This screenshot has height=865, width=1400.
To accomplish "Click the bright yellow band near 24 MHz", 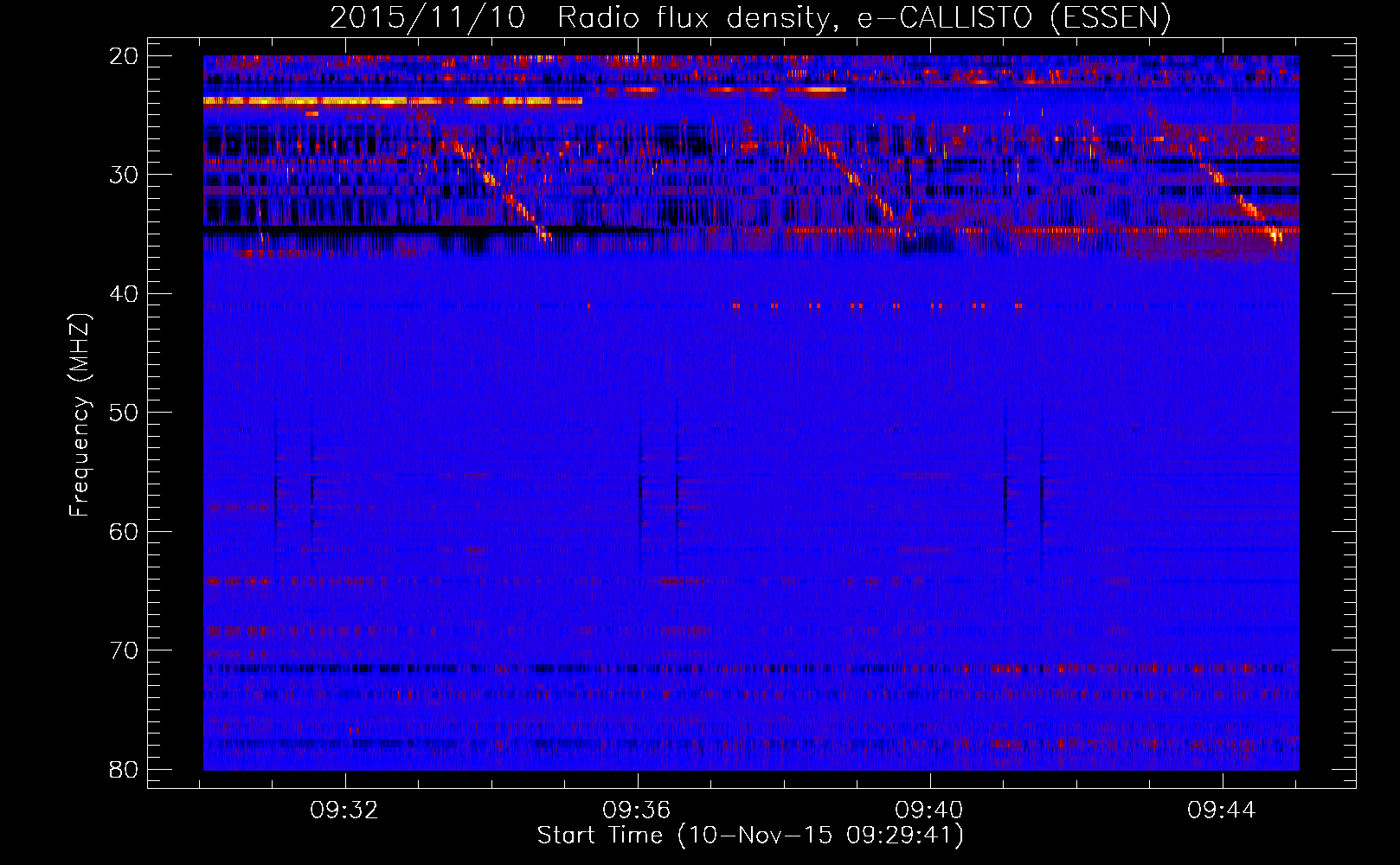I will point(393,101).
